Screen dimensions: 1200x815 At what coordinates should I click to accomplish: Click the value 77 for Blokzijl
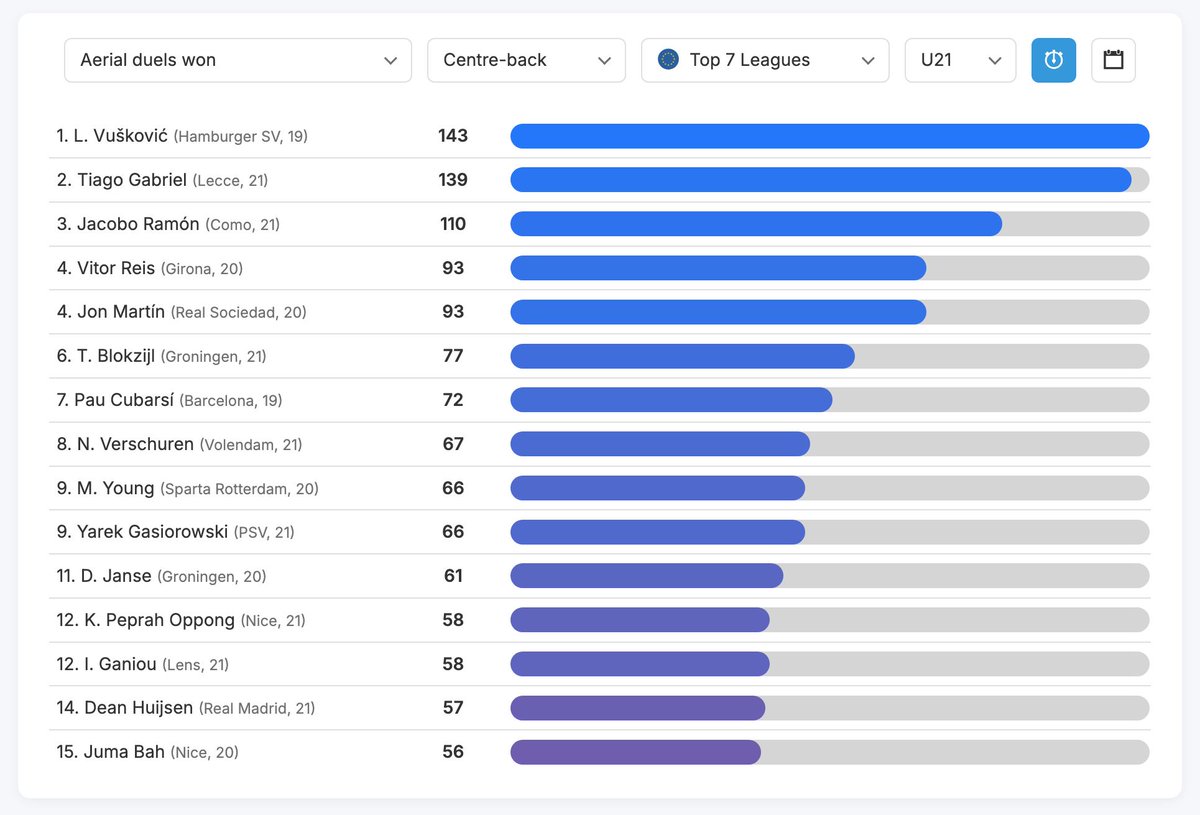coord(453,356)
